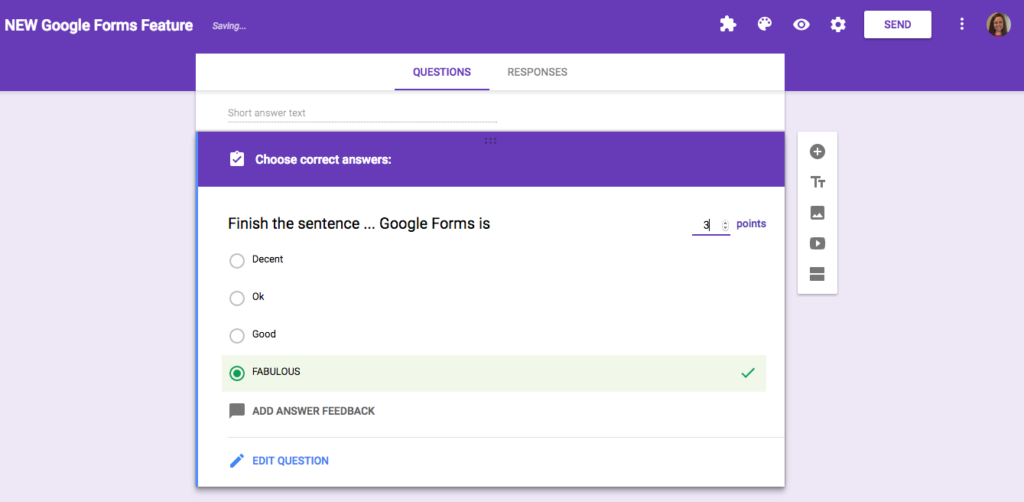Click the clipboard check answer key icon
The image size is (1024, 502).
point(237,159)
